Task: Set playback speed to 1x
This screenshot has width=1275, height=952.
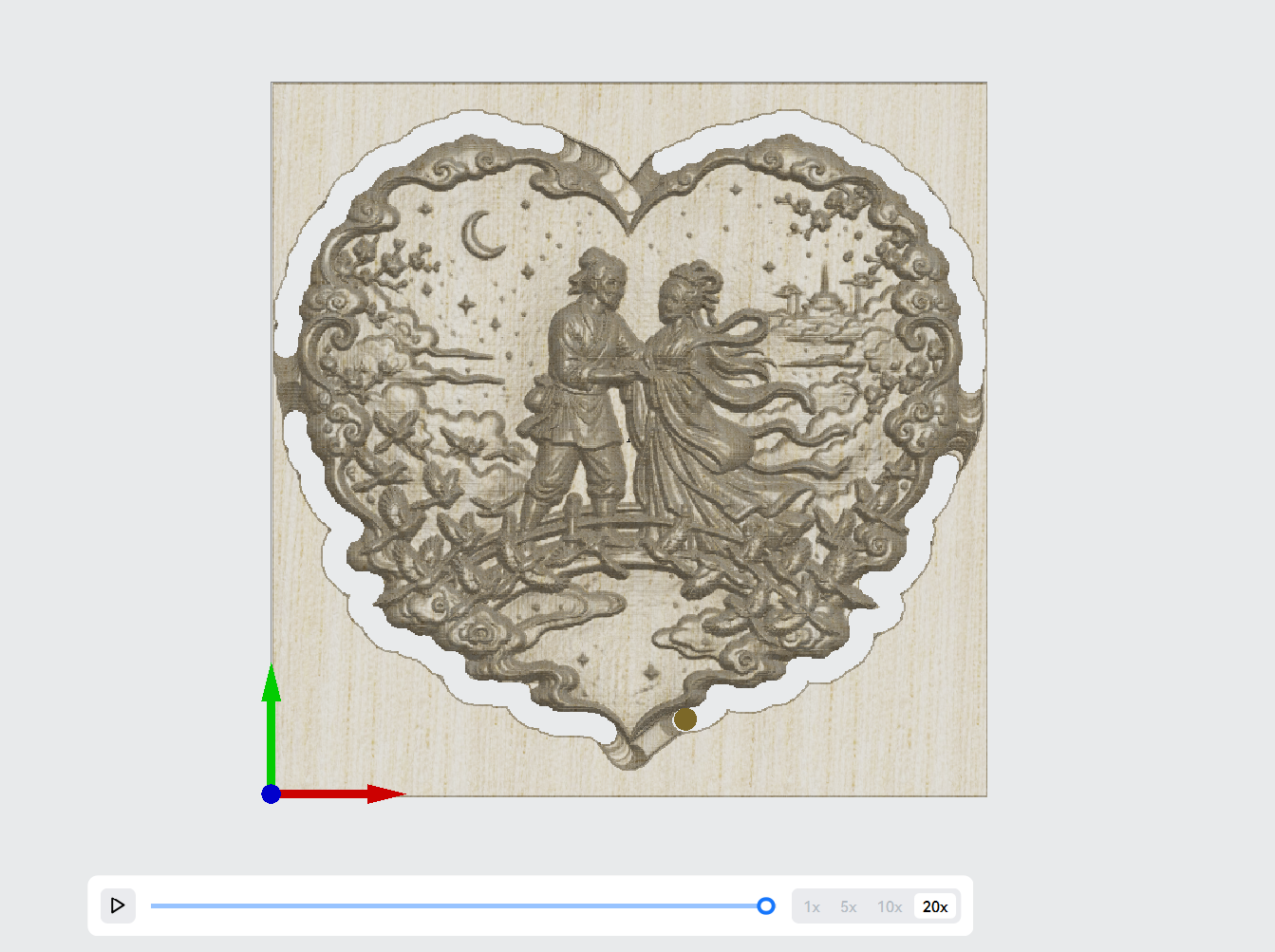Action: coord(812,906)
